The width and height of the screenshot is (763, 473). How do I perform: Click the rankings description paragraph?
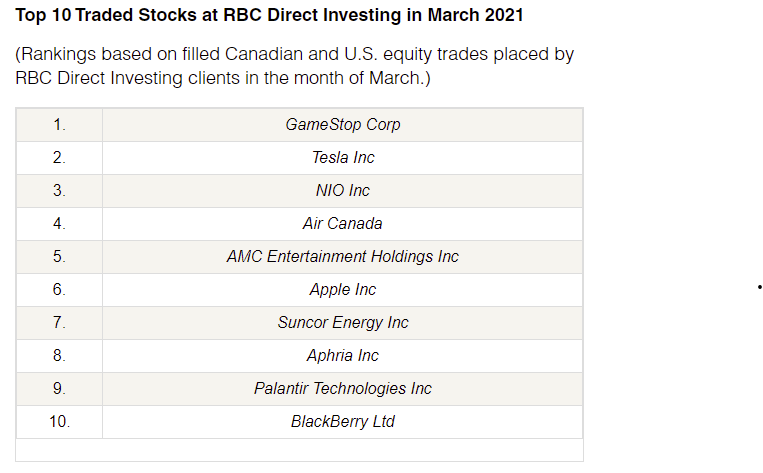[x=294, y=66]
